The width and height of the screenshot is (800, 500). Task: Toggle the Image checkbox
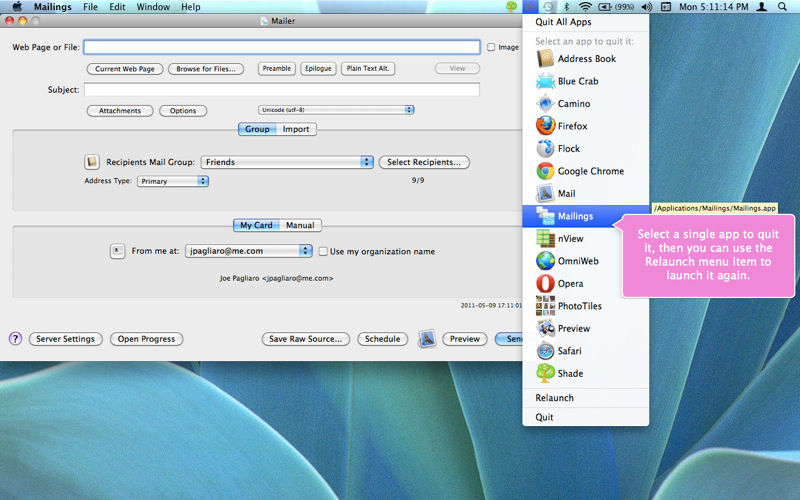491,47
